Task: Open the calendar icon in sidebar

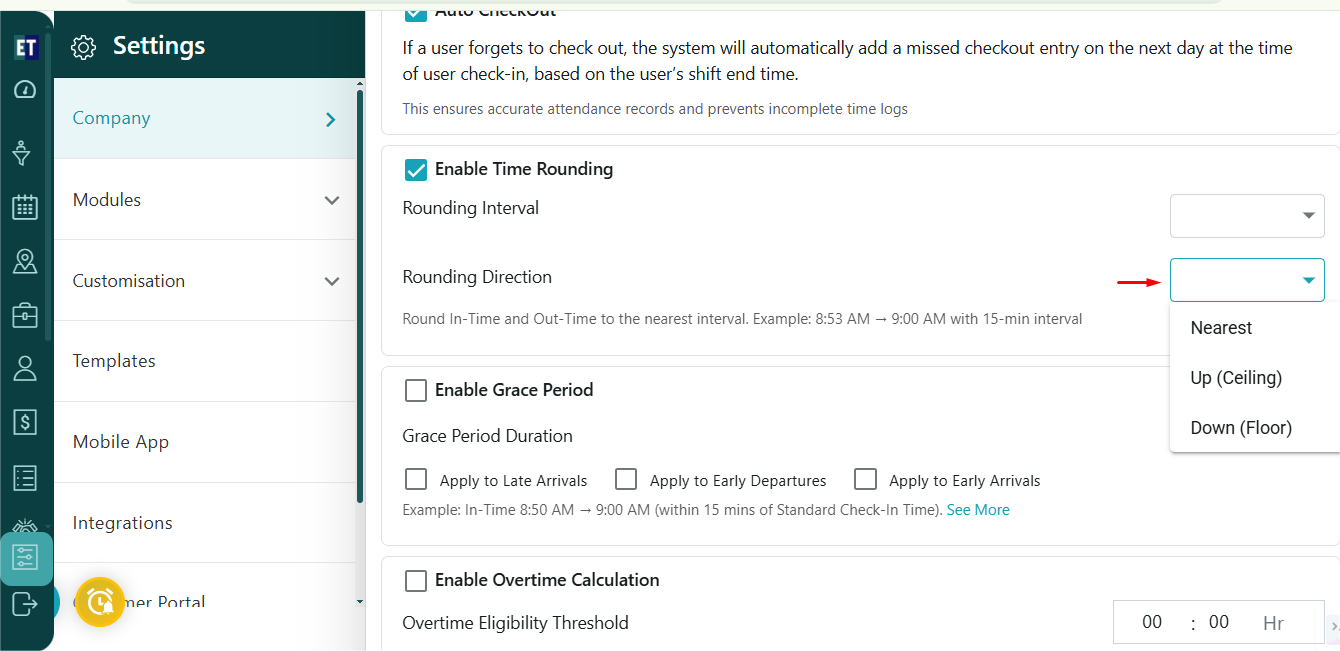Action: 25,207
